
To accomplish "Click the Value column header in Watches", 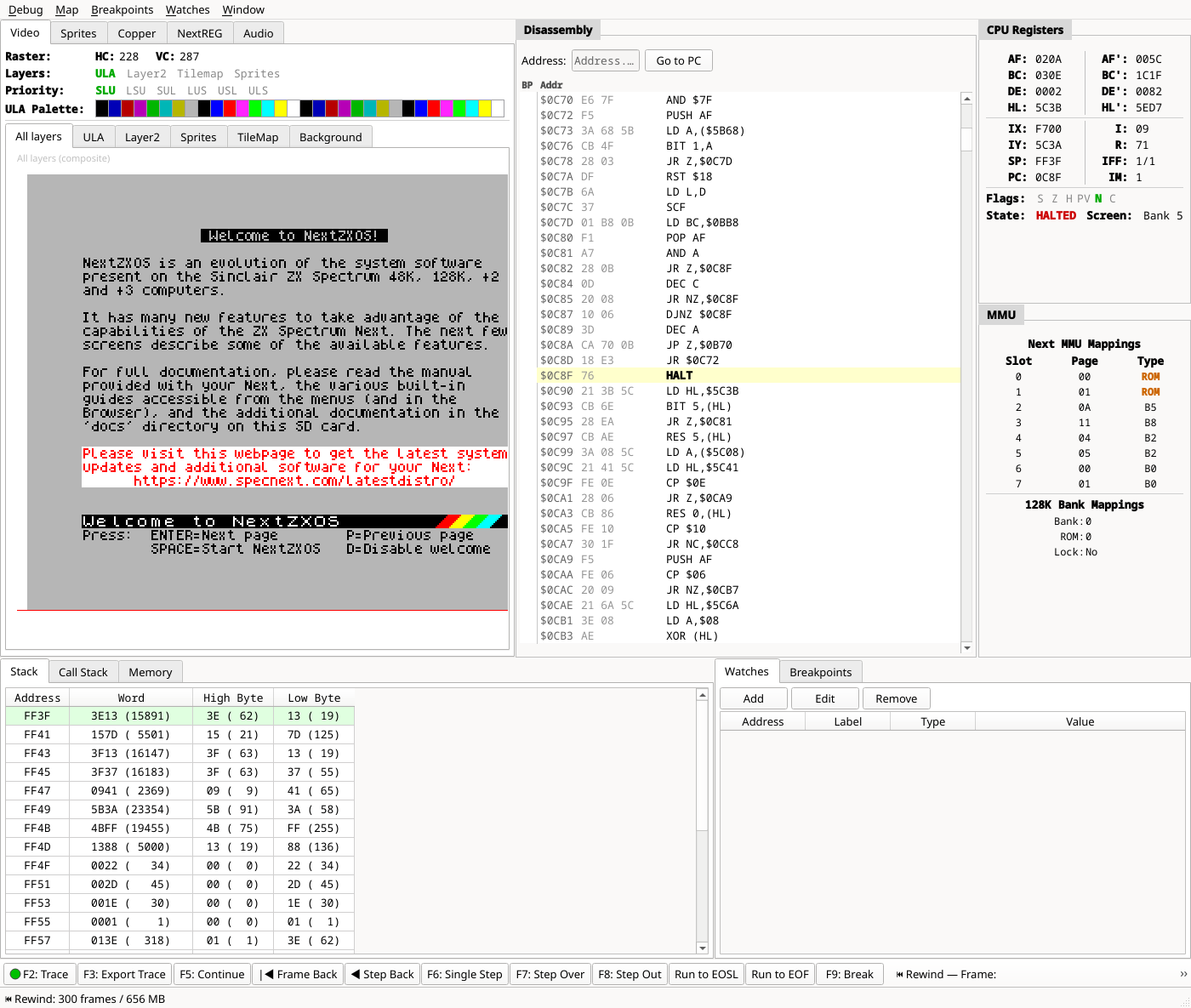I will tap(1080, 721).
